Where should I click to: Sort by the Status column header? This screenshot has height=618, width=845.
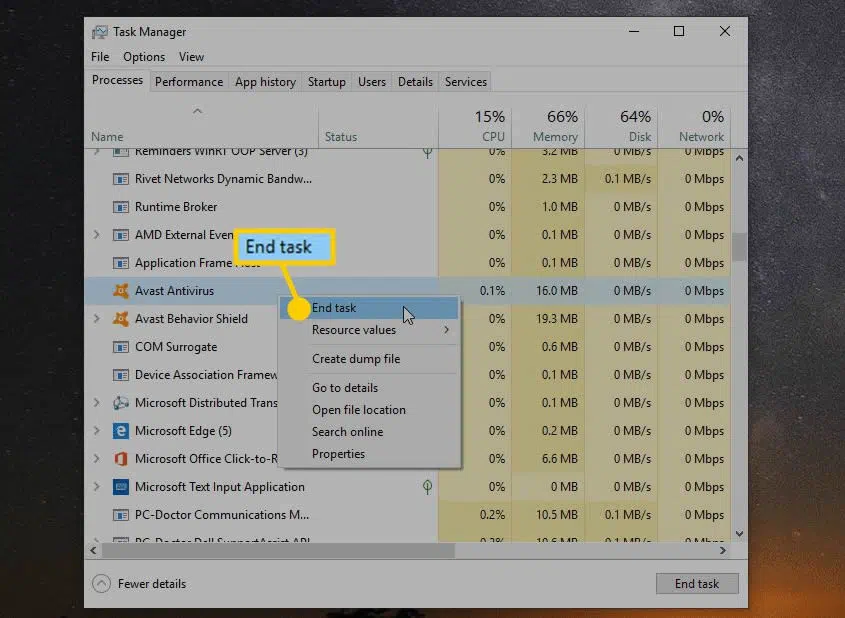378,127
